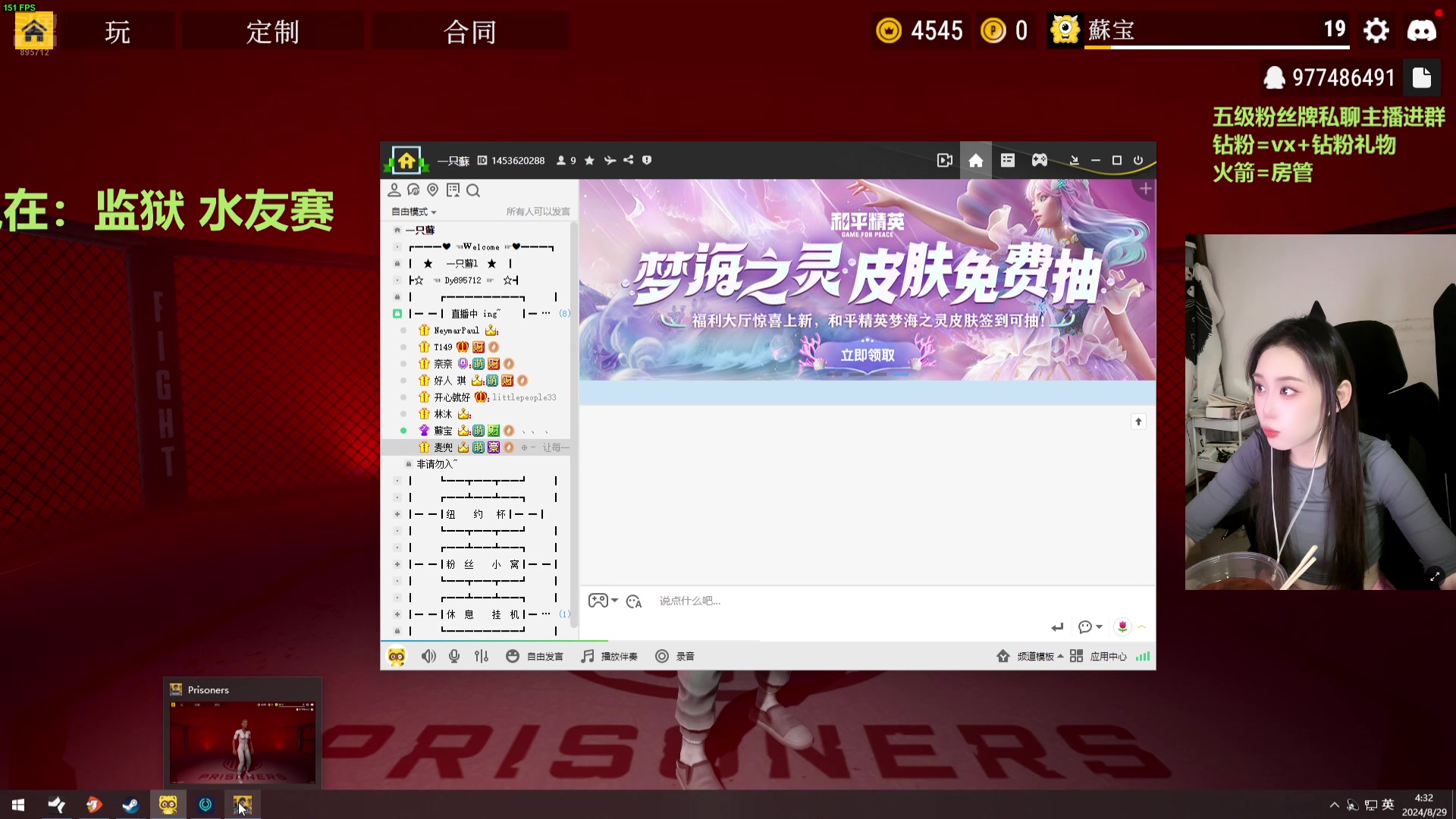Open the gamepad games tab in YY title bar
This screenshot has height=819, width=1456.
click(x=1040, y=161)
